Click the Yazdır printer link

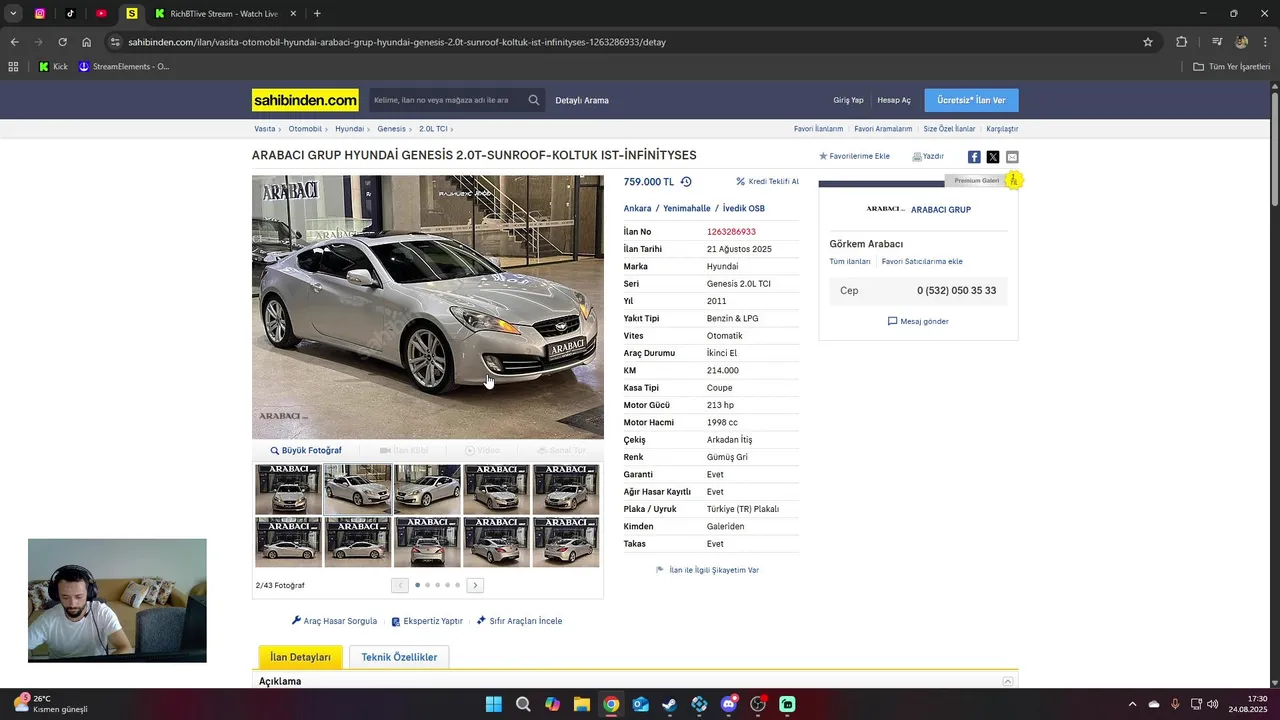928,156
